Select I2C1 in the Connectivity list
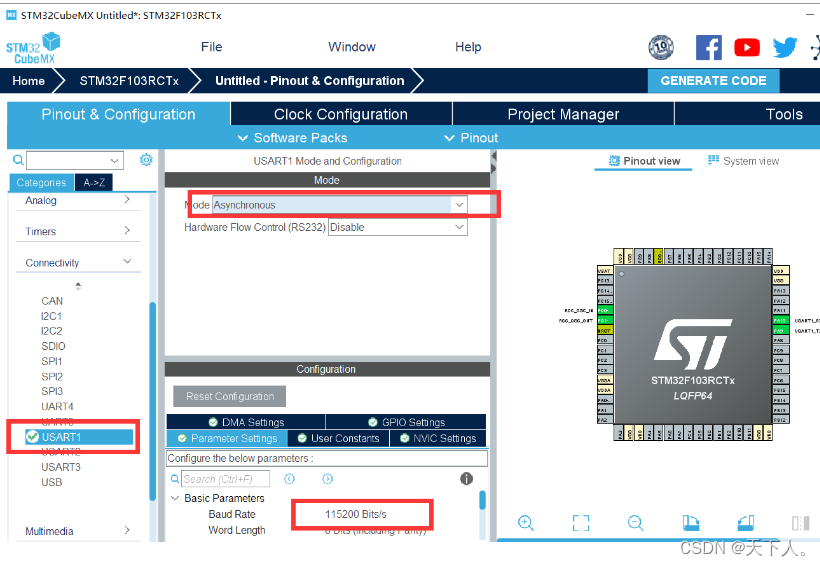This screenshot has width=820, height=566. (51, 316)
